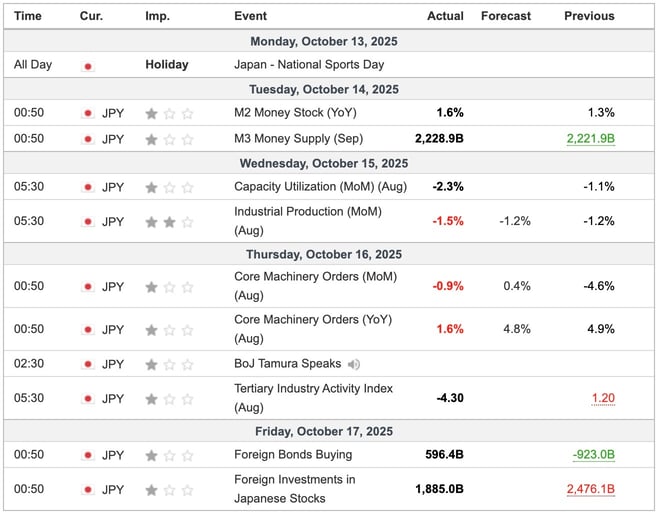Click the Japan flag in the National Sports Day row
The width and height of the screenshot is (658, 513).
point(88,65)
